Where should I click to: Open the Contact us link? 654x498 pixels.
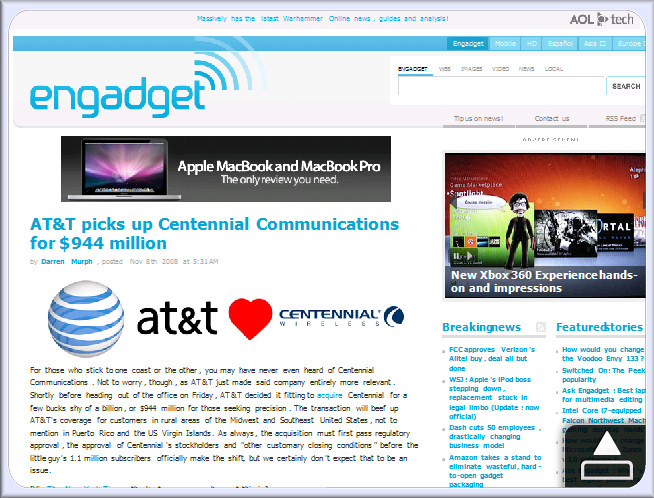point(552,118)
